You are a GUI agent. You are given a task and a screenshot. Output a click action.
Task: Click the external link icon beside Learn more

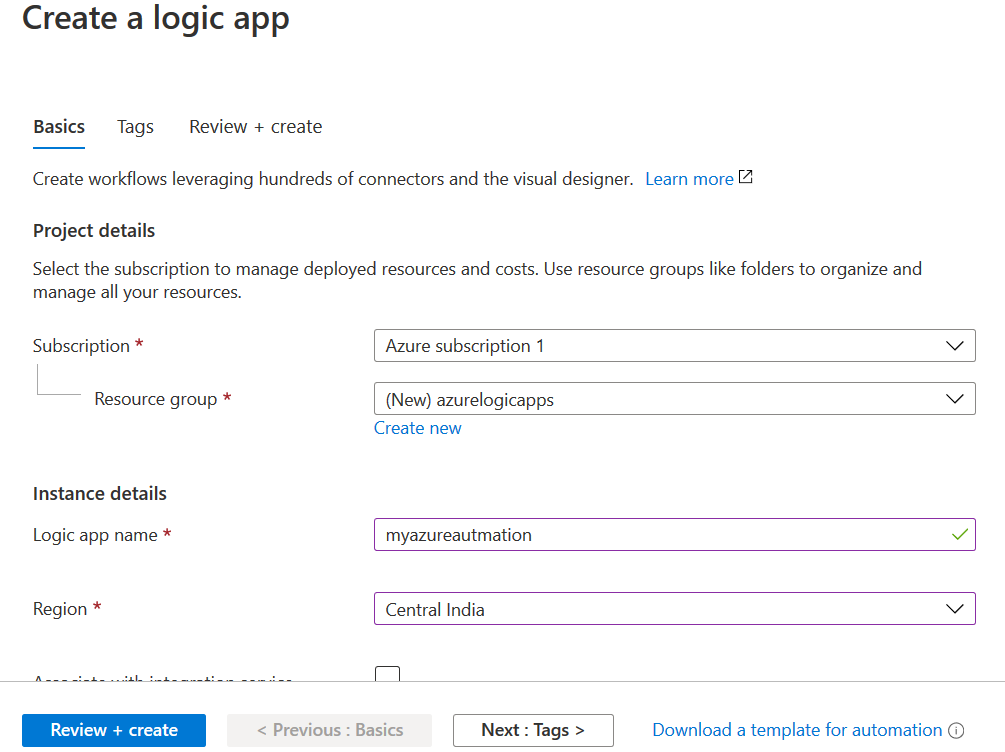pyautogui.click(x=745, y=178)
